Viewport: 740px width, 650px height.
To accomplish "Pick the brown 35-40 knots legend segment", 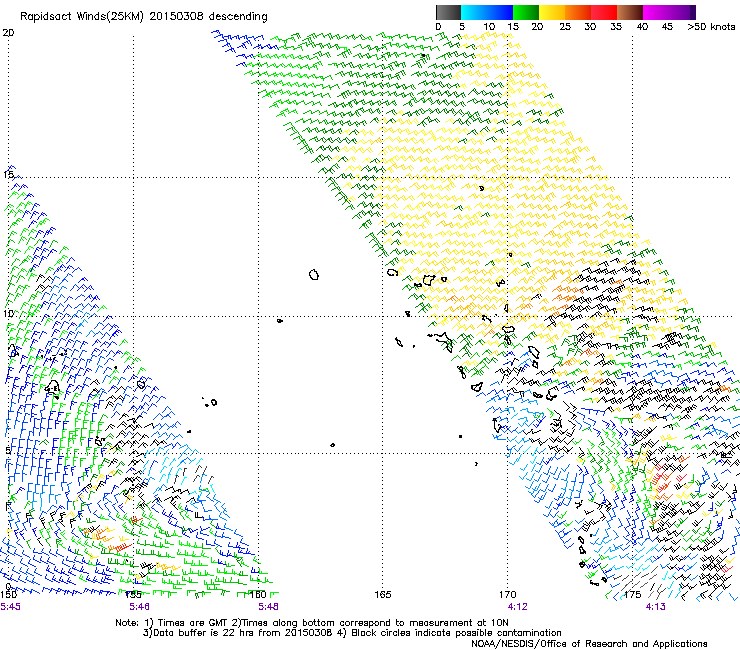I will click(x=630, y=12).
